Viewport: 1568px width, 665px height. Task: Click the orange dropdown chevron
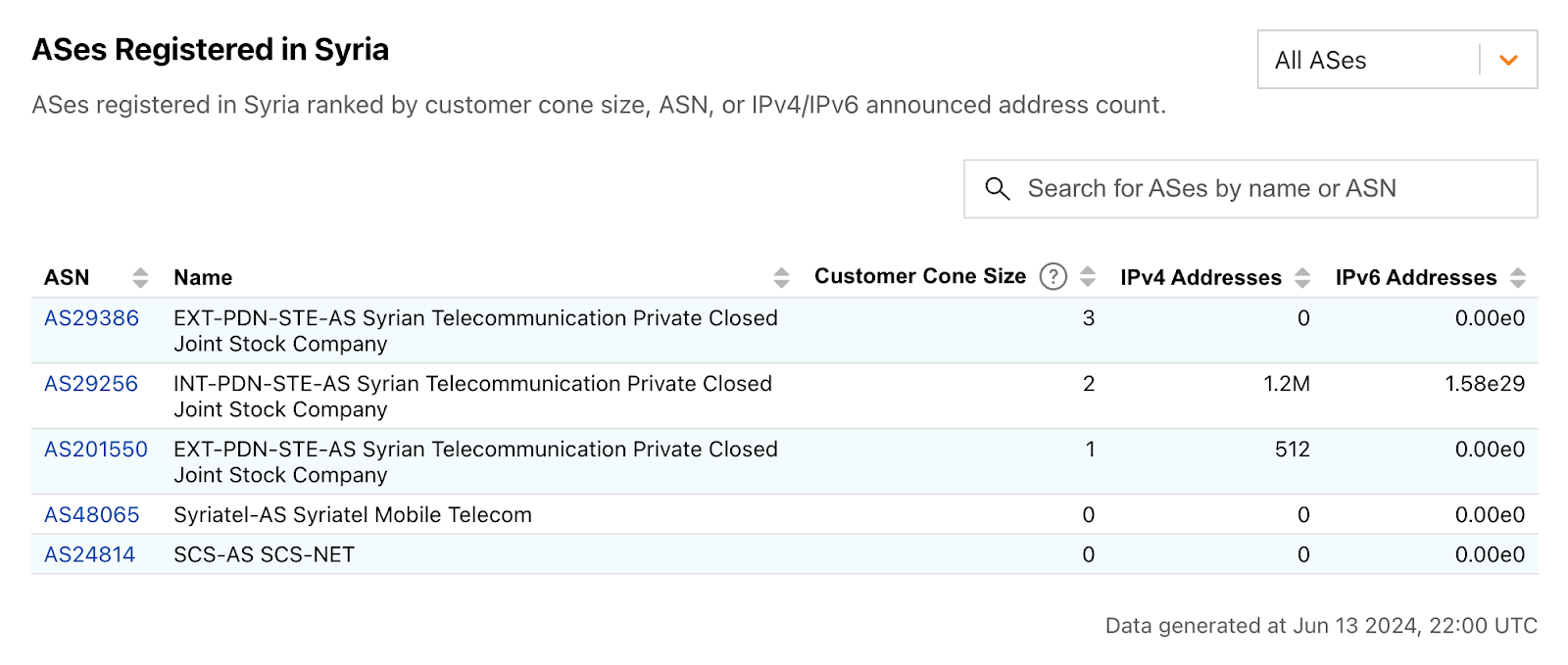[1508, 61]
